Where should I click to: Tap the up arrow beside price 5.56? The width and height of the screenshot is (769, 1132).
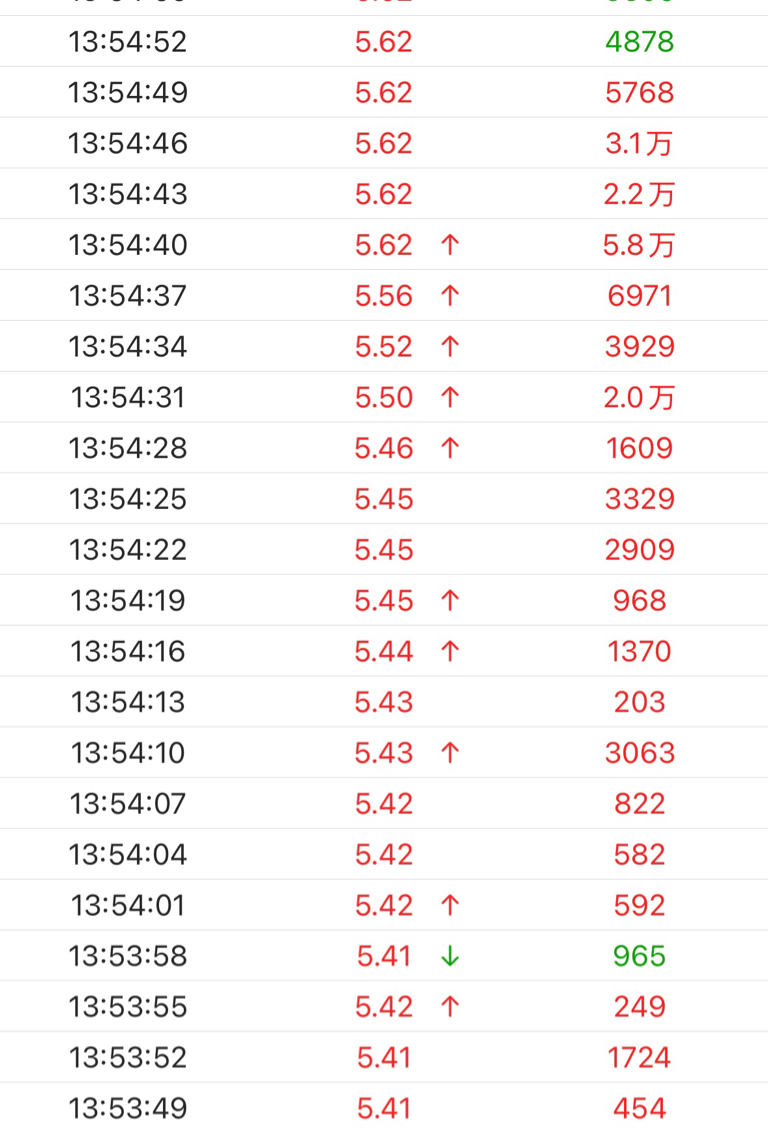(450, 295)
